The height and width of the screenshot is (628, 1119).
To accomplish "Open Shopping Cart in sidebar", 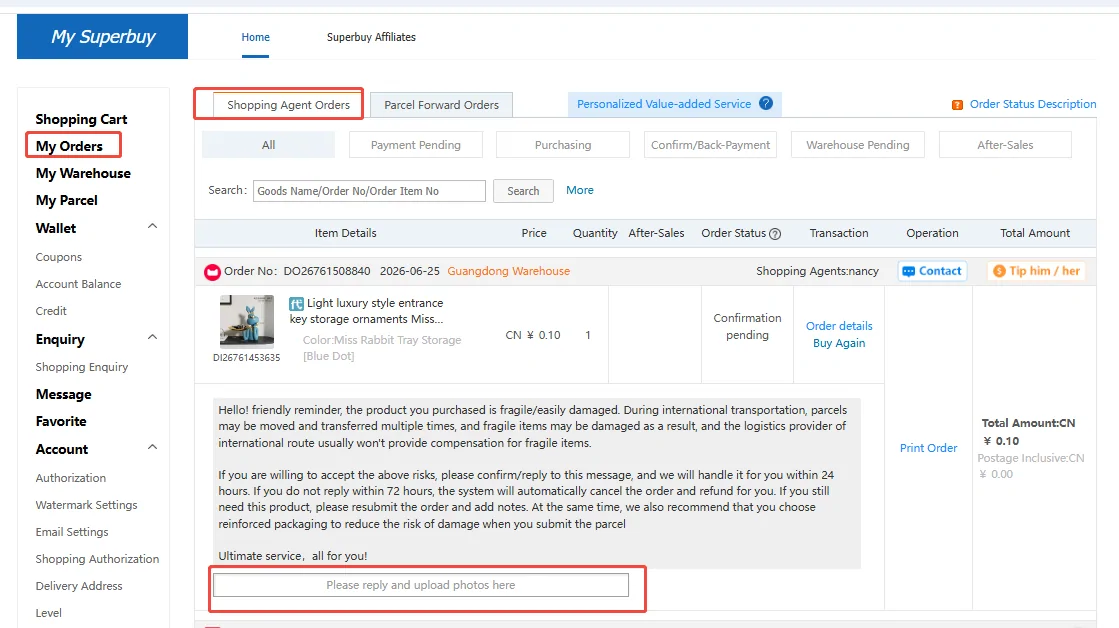I will (81, 119).
